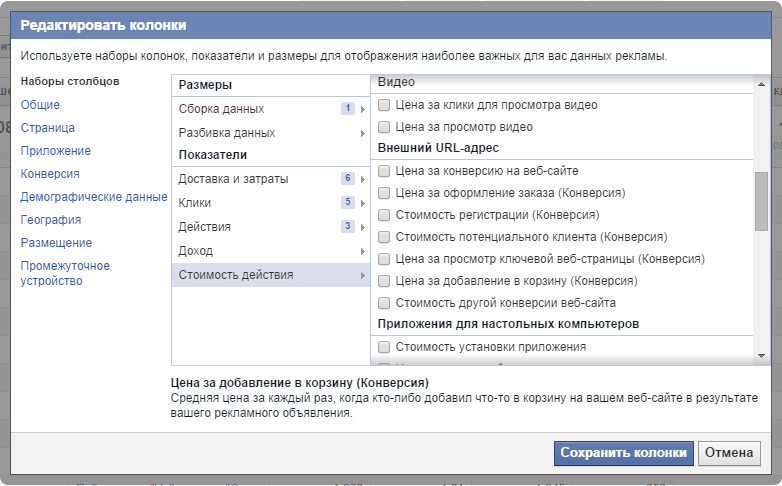The height and width of the screenshot is (486, 782).
Task: Click the Отмена button
Action: (x=728, y=453)
